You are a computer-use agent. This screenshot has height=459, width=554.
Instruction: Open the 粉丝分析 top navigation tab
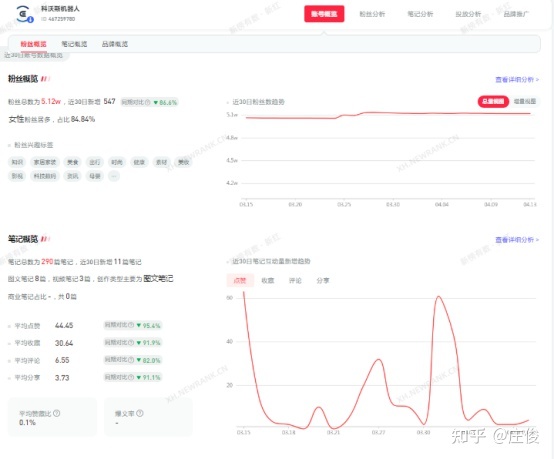tap(372, 14)
